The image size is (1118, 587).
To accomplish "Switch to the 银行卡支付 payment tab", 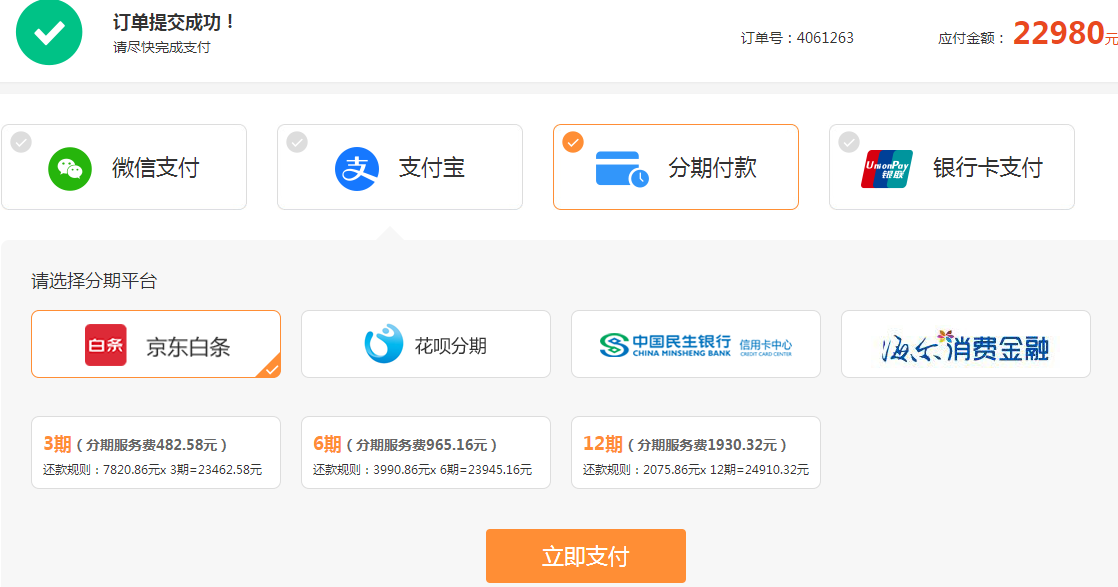I will [x=951, y=167].
